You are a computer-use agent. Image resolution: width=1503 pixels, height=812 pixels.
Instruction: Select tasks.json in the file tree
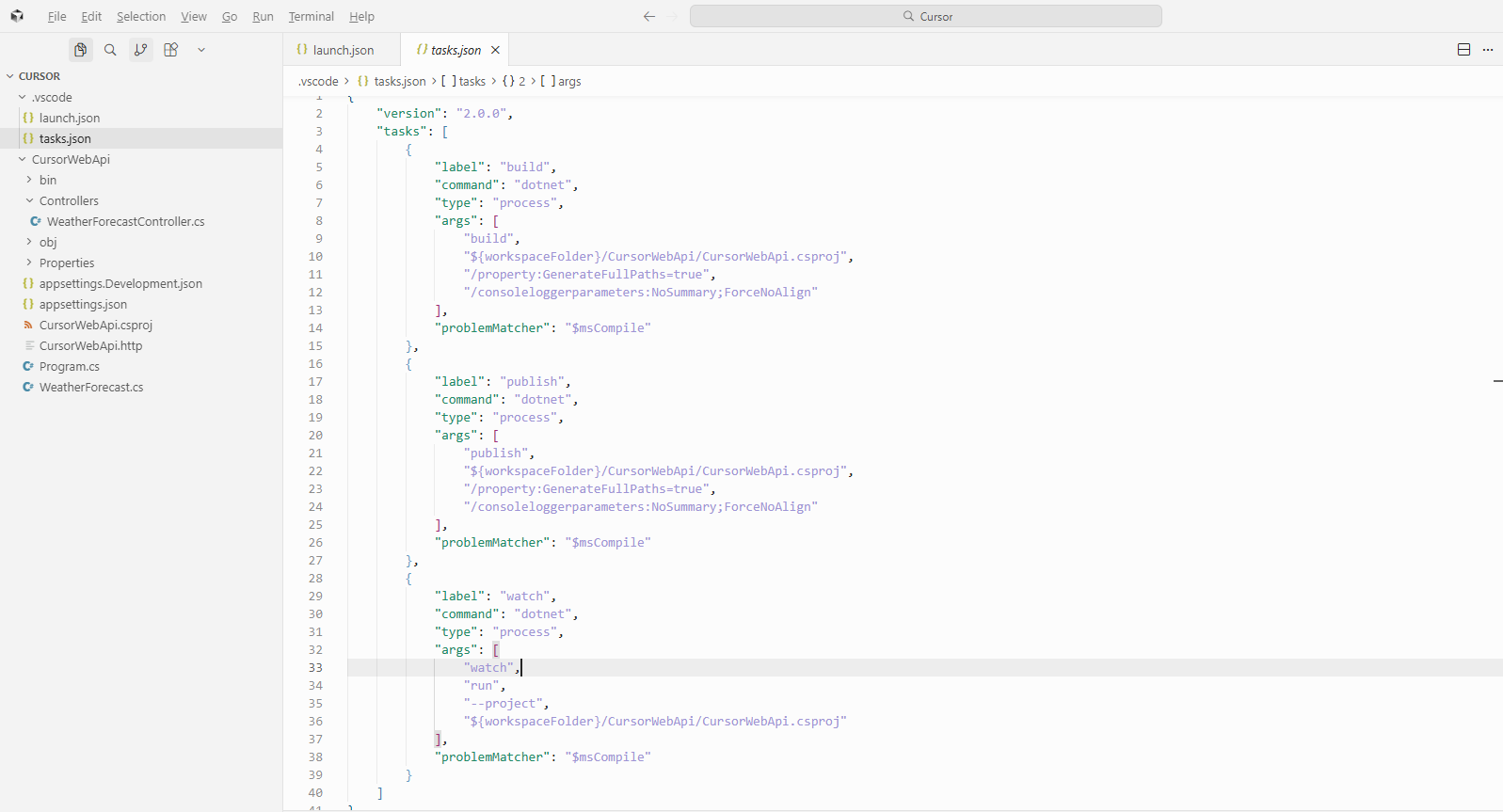click(141, 138)
